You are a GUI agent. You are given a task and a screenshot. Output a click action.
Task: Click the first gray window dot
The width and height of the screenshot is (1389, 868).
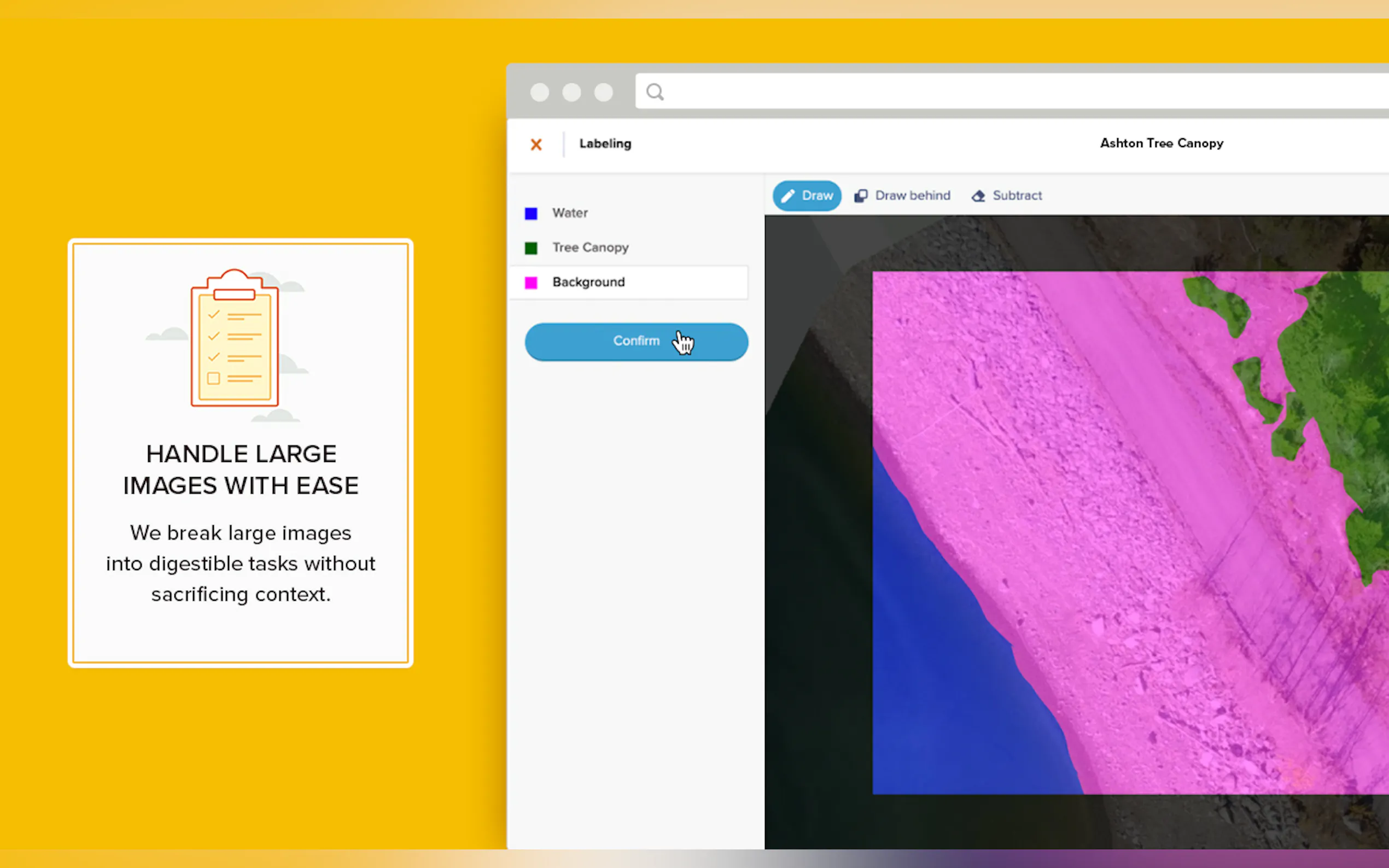[x=539, y=92]
